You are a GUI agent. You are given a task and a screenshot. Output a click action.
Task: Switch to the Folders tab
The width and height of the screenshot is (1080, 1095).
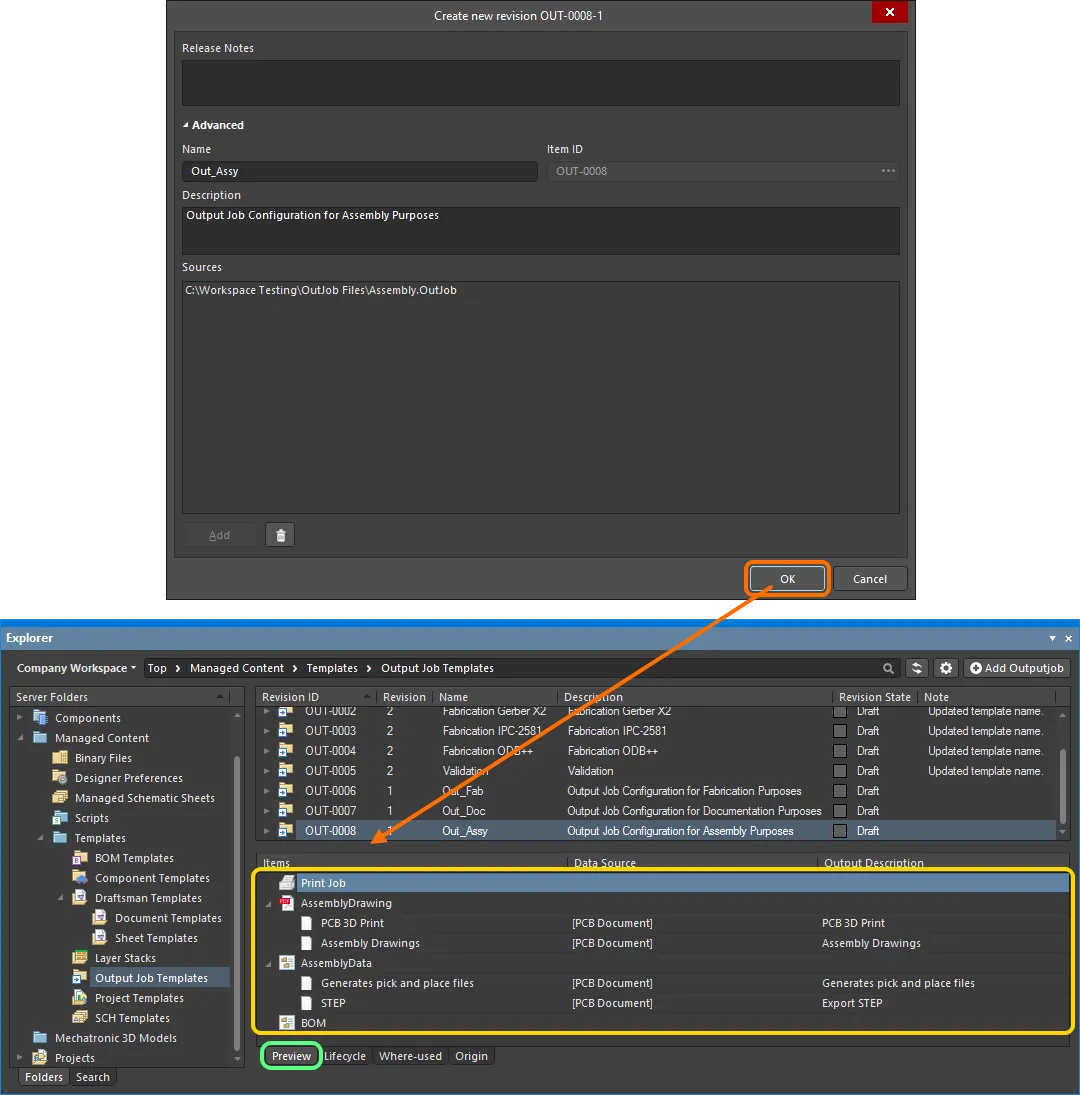click(44, 1077)
